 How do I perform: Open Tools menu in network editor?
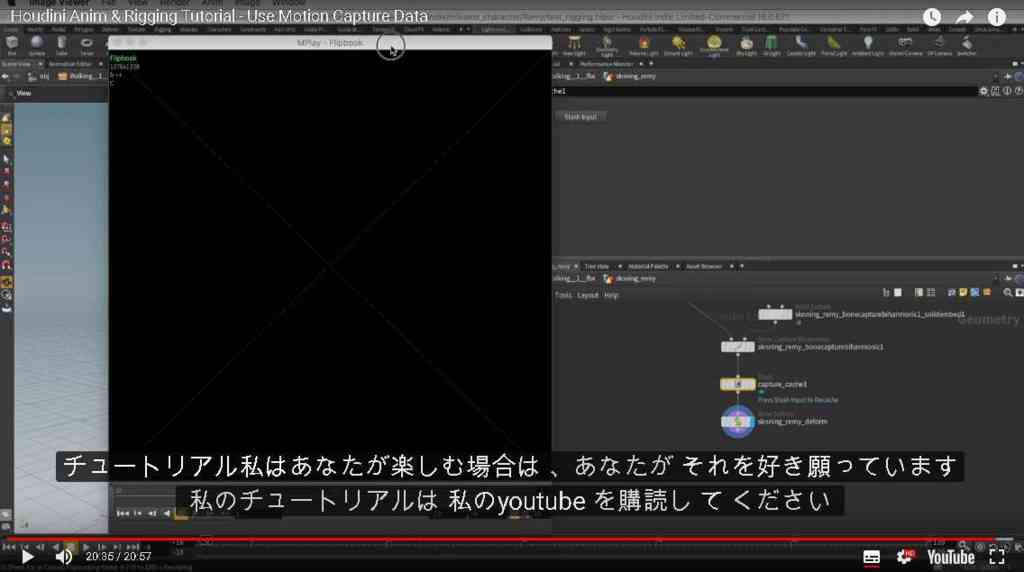point(563,295)
